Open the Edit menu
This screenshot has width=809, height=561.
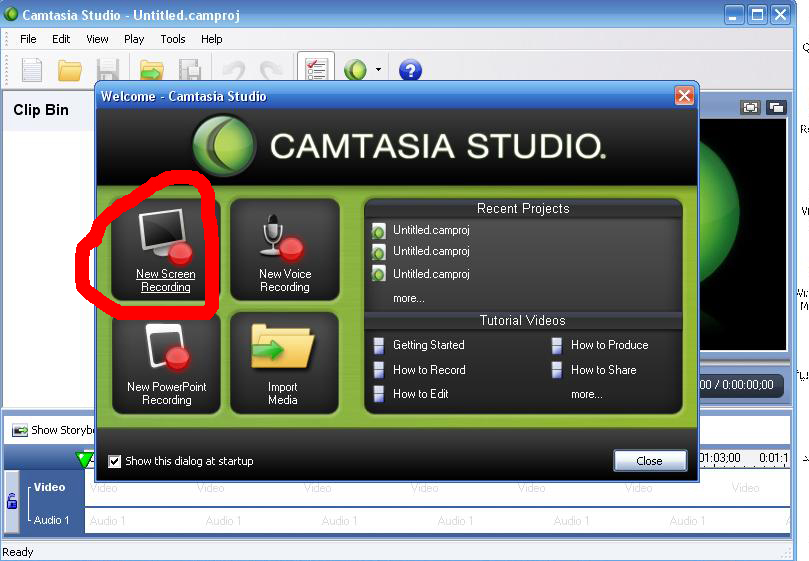pyautogui.click(x=61, y=39)
